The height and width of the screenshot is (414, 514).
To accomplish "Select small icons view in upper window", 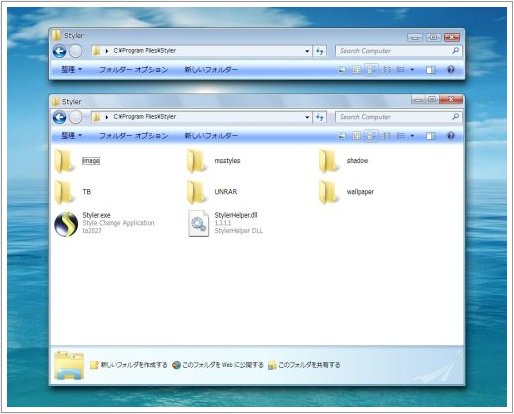I will coord(386,70).
